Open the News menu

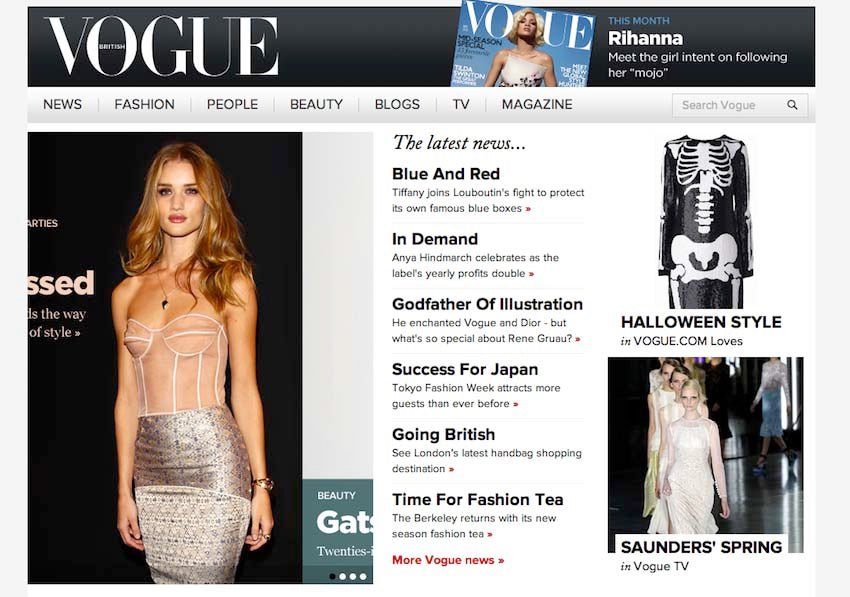[62, 104]
